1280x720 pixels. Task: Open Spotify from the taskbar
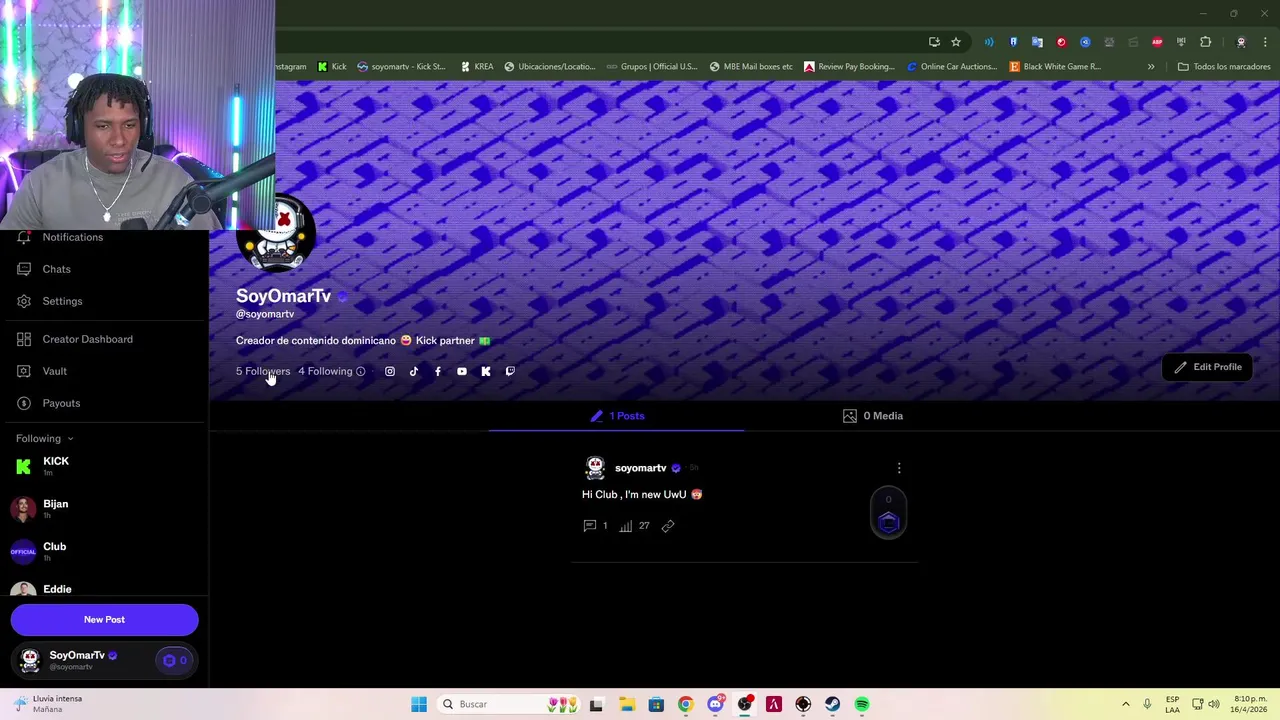click(x=862, y=704)
